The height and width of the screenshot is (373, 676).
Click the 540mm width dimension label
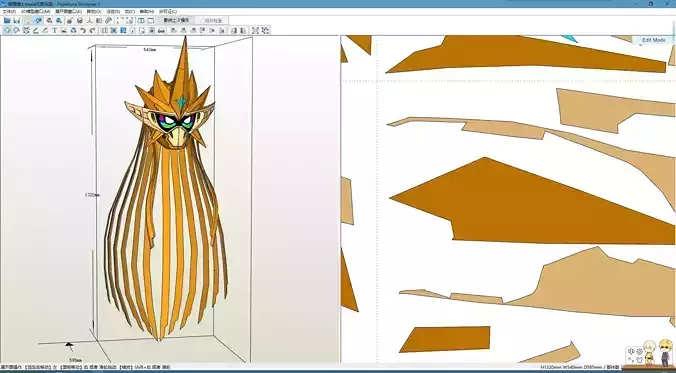click(x=149, y=50)
